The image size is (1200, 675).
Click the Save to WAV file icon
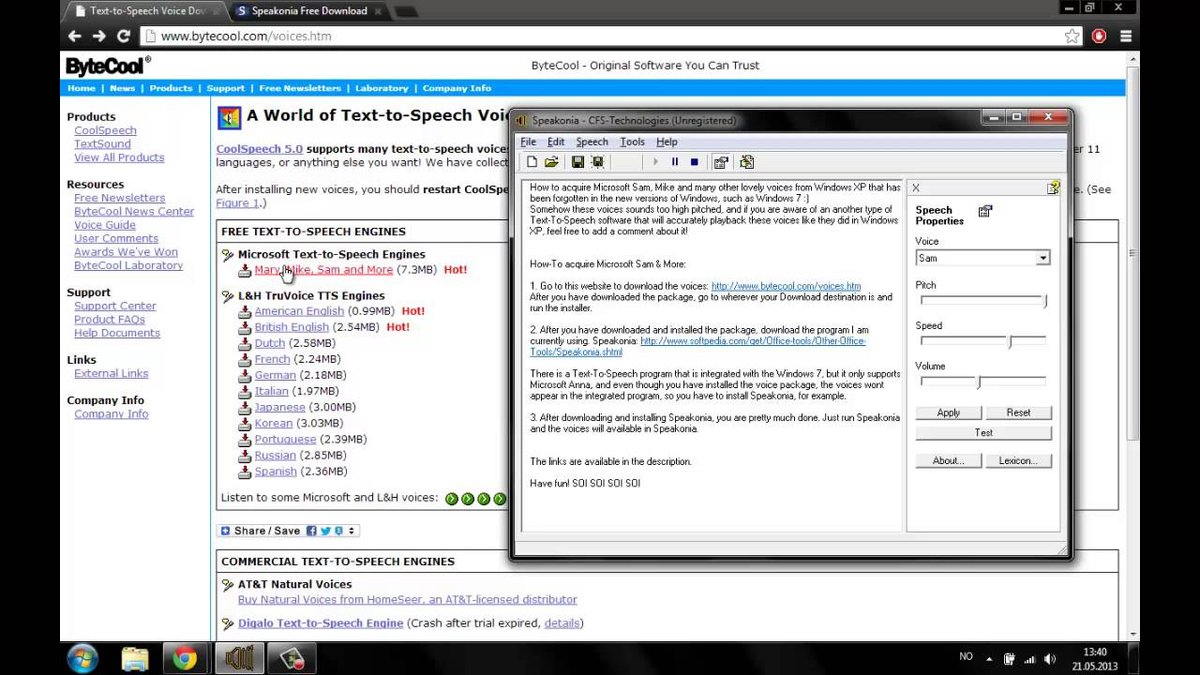pyautogui.click(x=598, y=161)
